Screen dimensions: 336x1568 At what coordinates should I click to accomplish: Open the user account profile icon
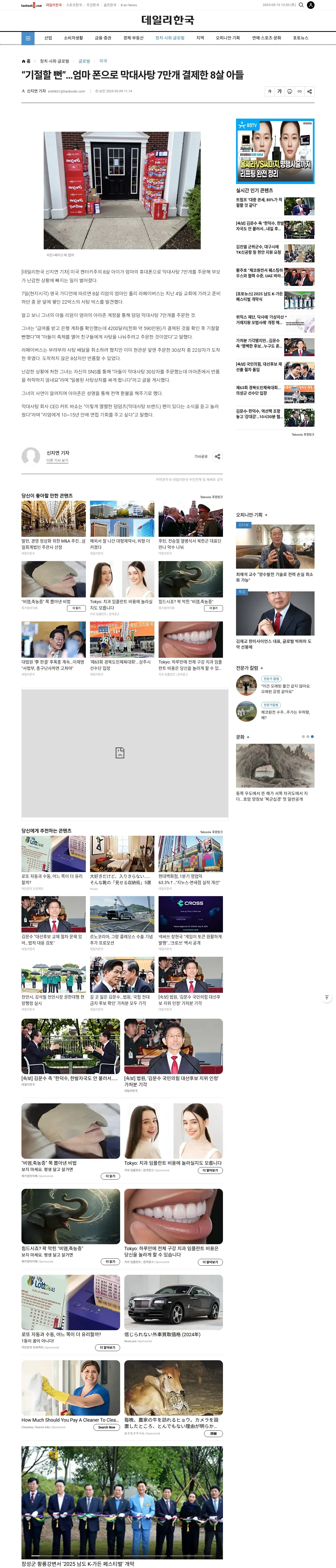tap(310, 5)
